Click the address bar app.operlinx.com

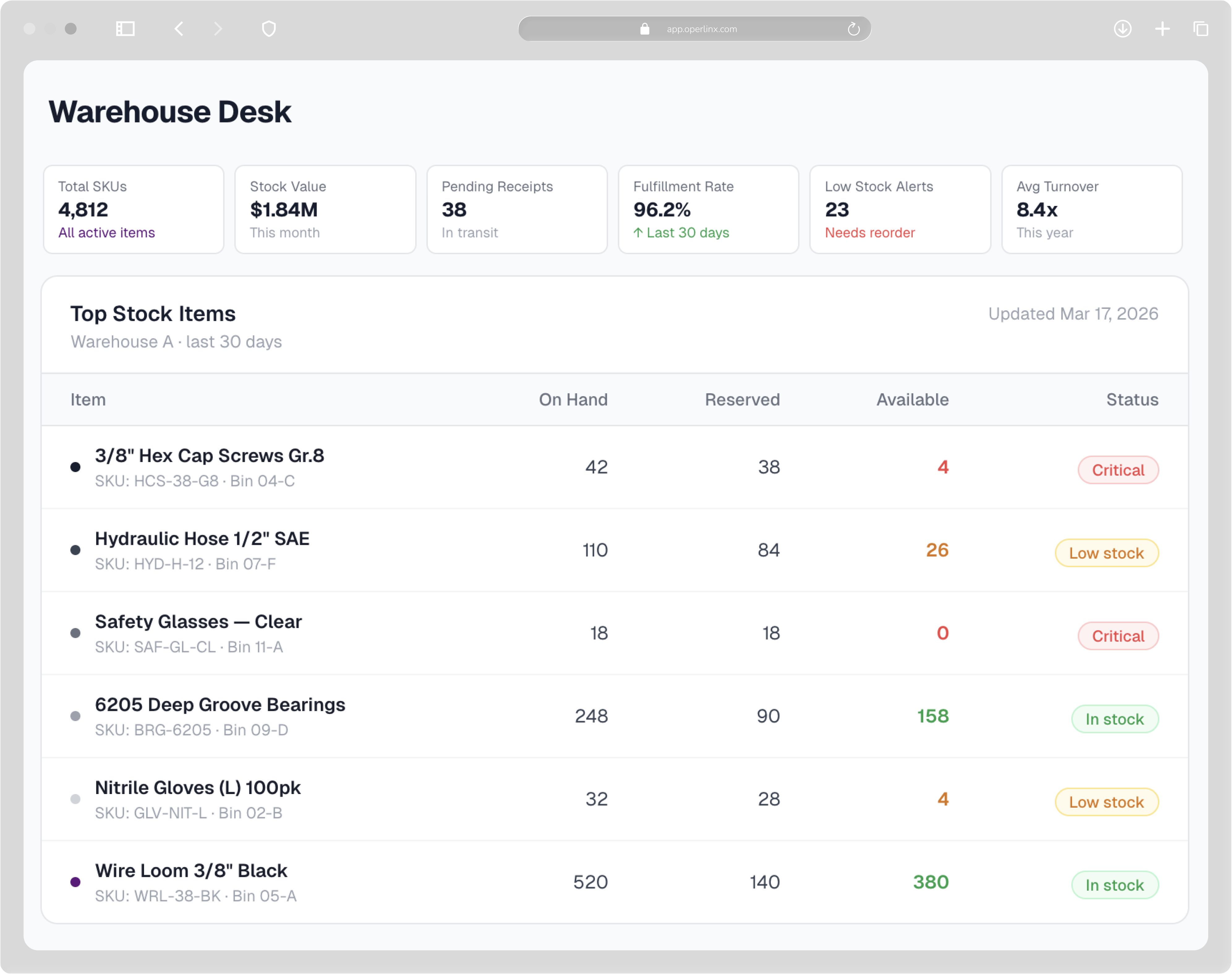[x=701, y=28]
